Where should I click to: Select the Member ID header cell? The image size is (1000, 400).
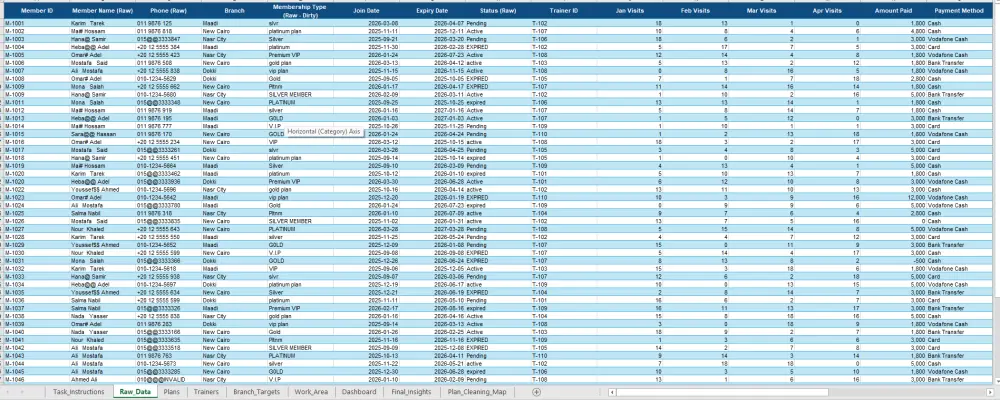coord(37,11)
